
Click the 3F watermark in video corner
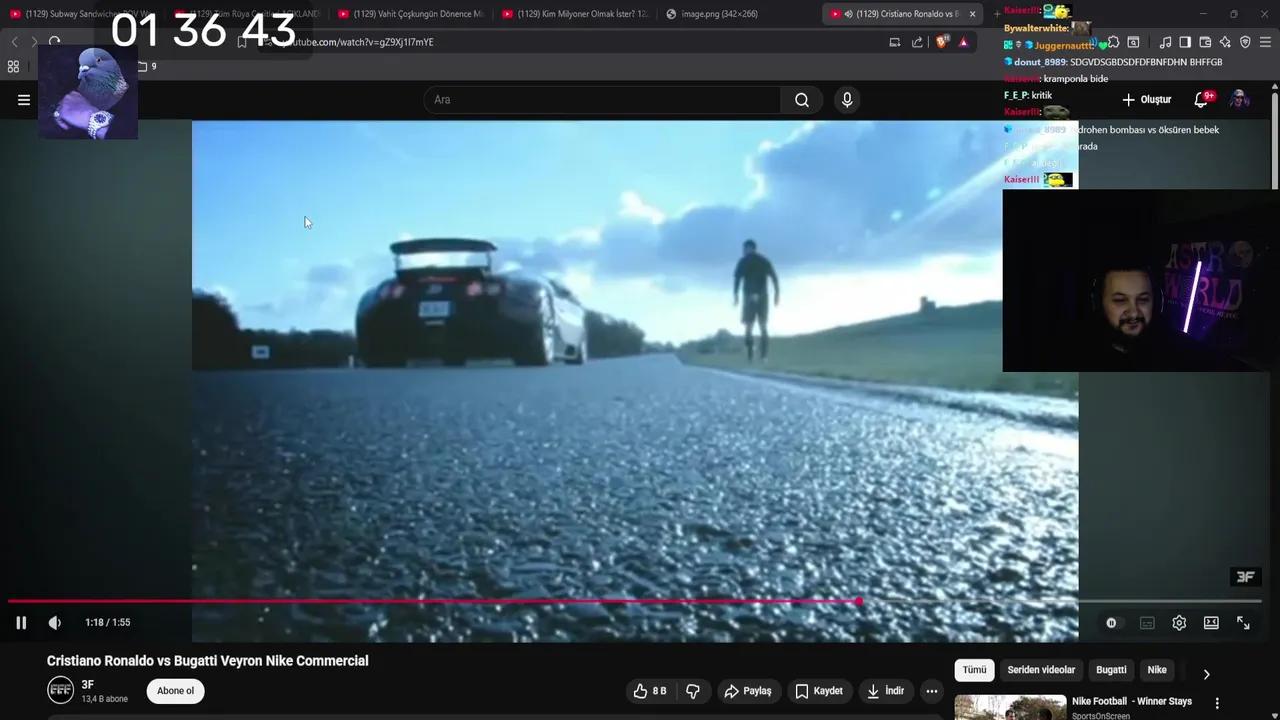click(x=1245, y=577)
